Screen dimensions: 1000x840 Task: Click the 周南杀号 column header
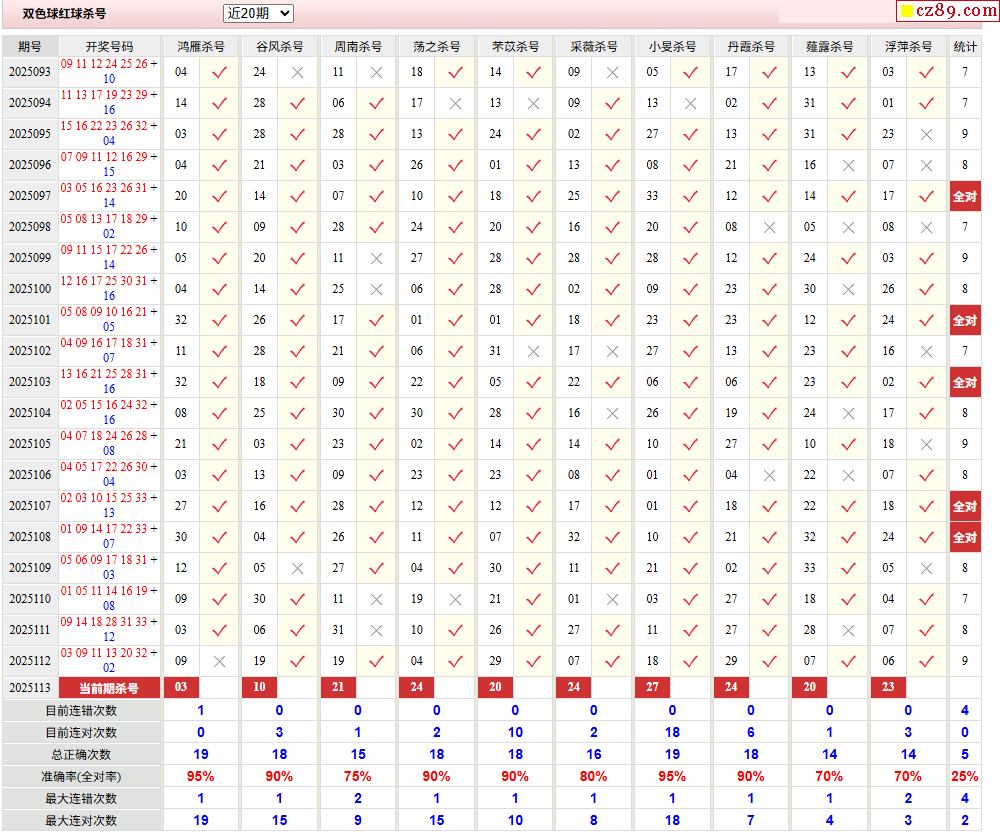point(358,47)
